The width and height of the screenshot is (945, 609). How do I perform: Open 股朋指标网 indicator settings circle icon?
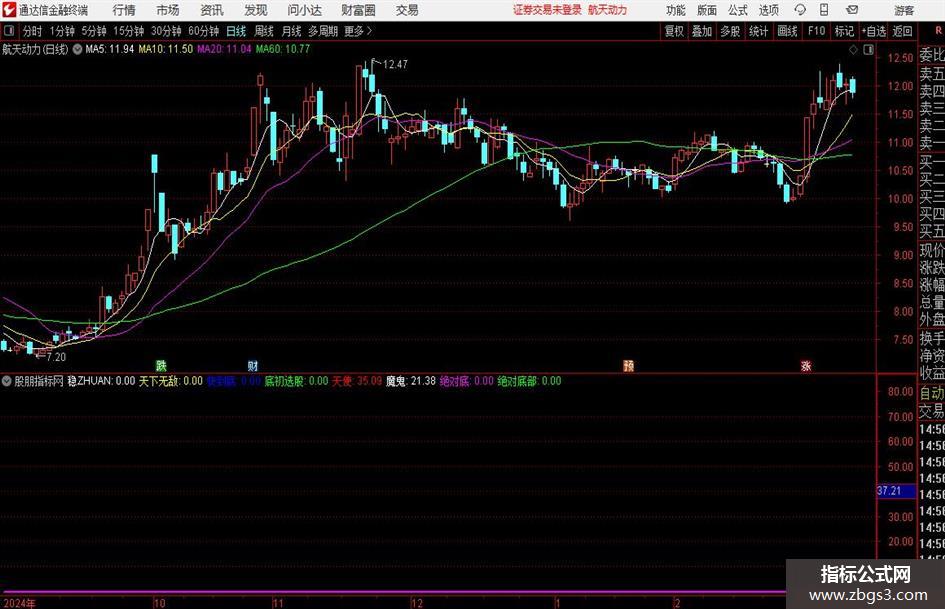[7, 381]
